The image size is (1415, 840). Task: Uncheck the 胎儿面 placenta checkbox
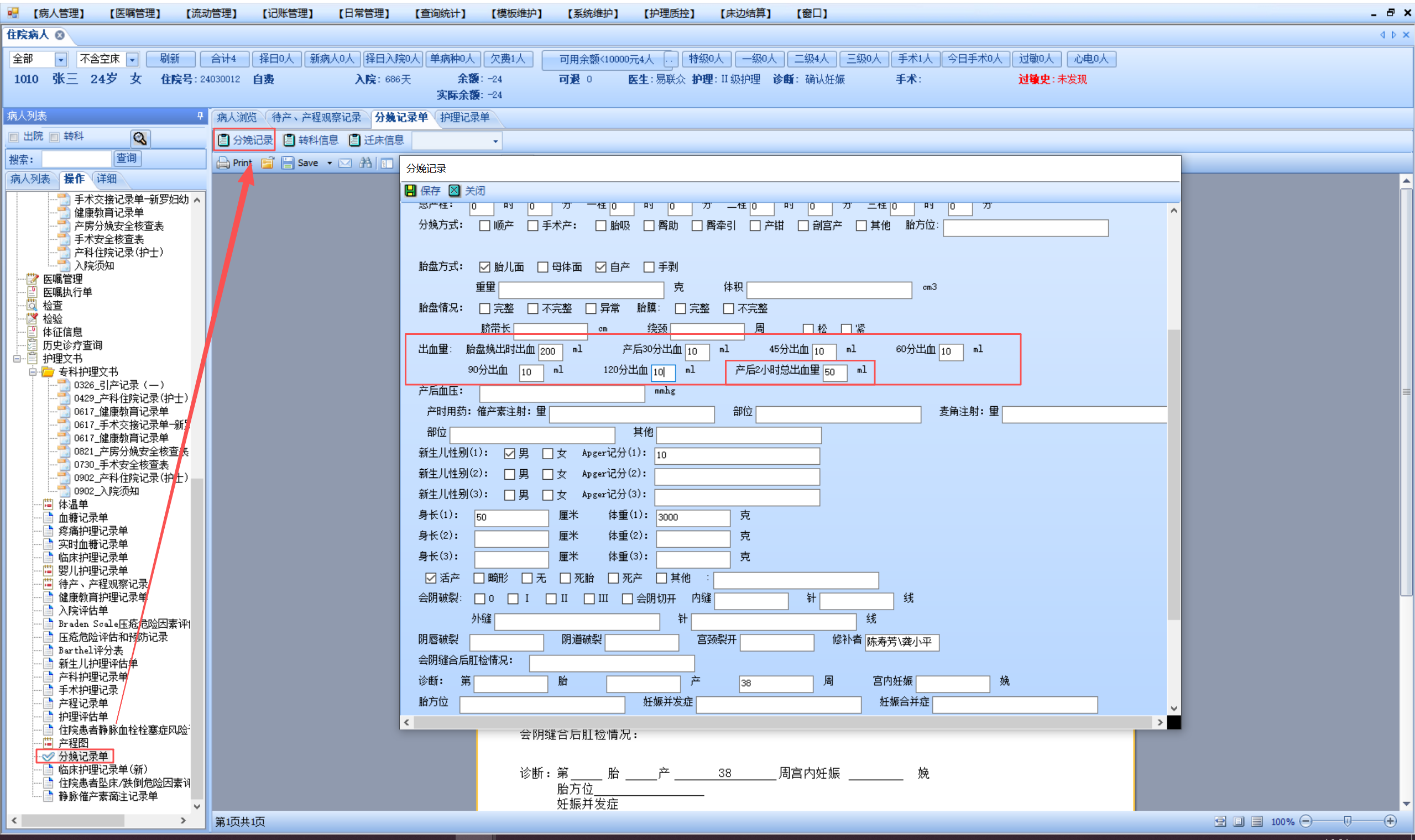(x=485, y=267)
